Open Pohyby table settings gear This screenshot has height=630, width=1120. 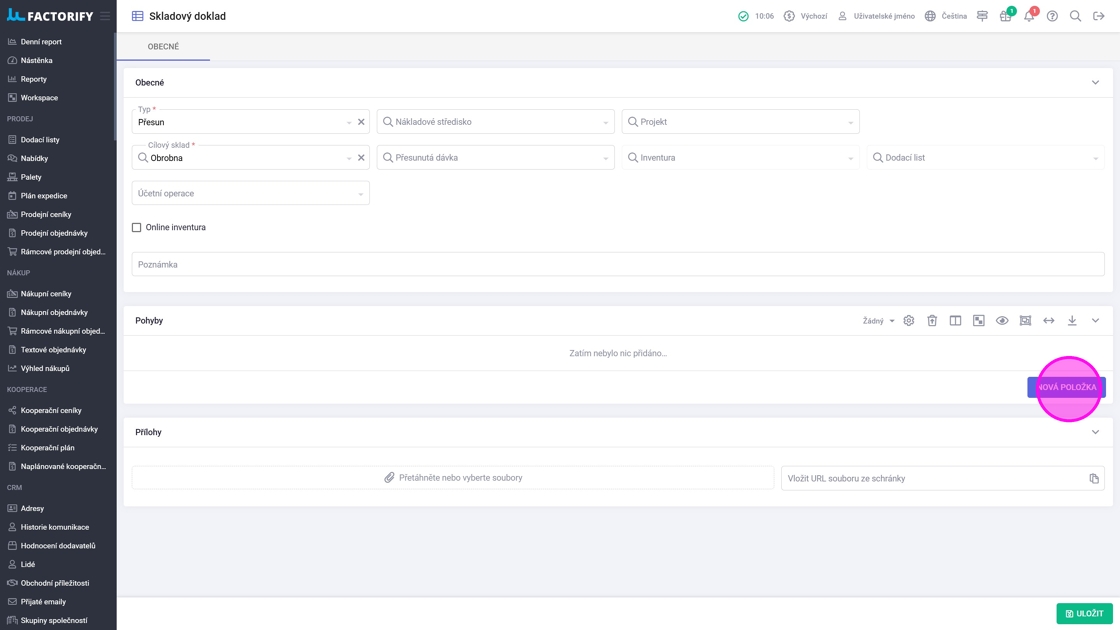click(909, 321)
